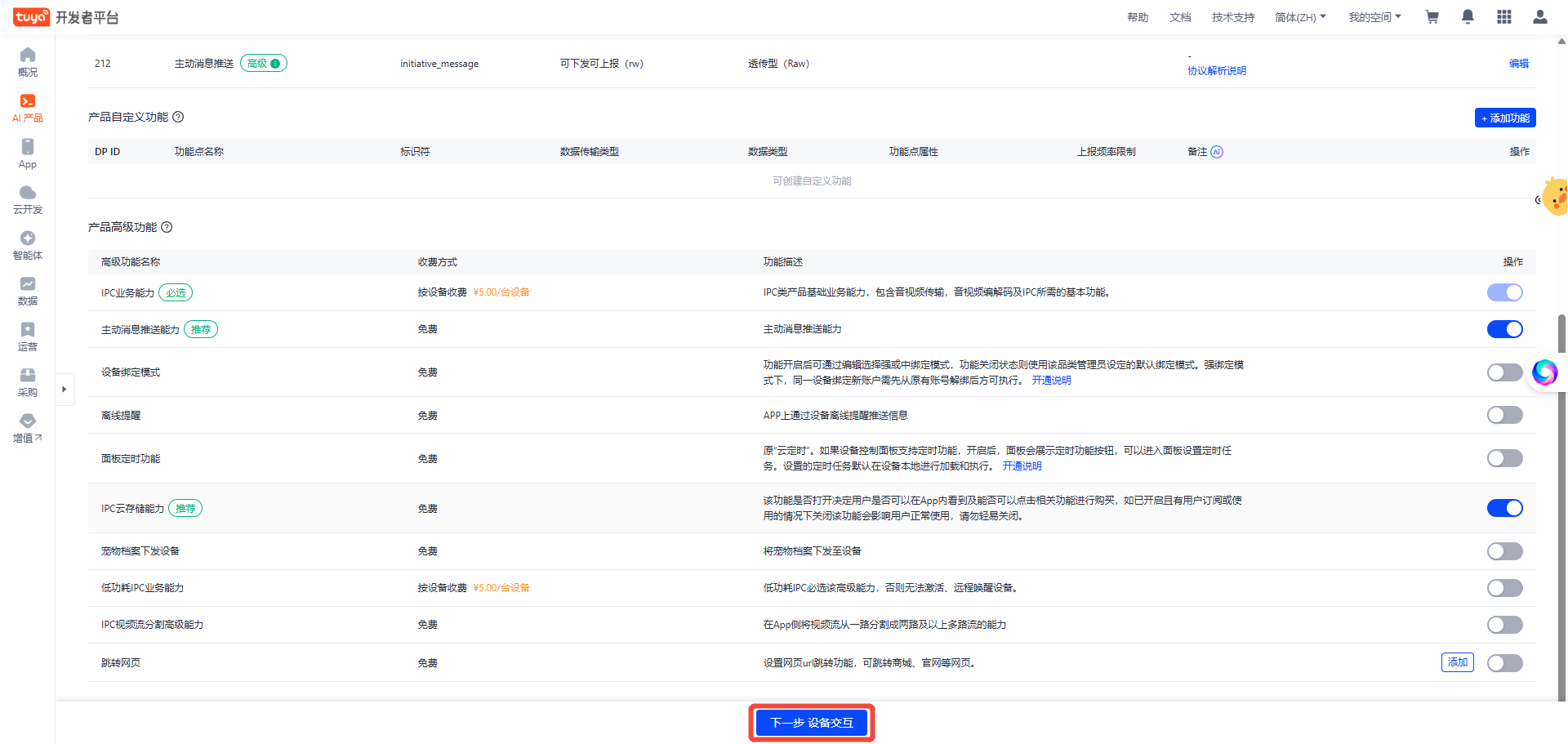
Task: Go to 概况 overview in sidebar
Action: [x=28, y=61]
